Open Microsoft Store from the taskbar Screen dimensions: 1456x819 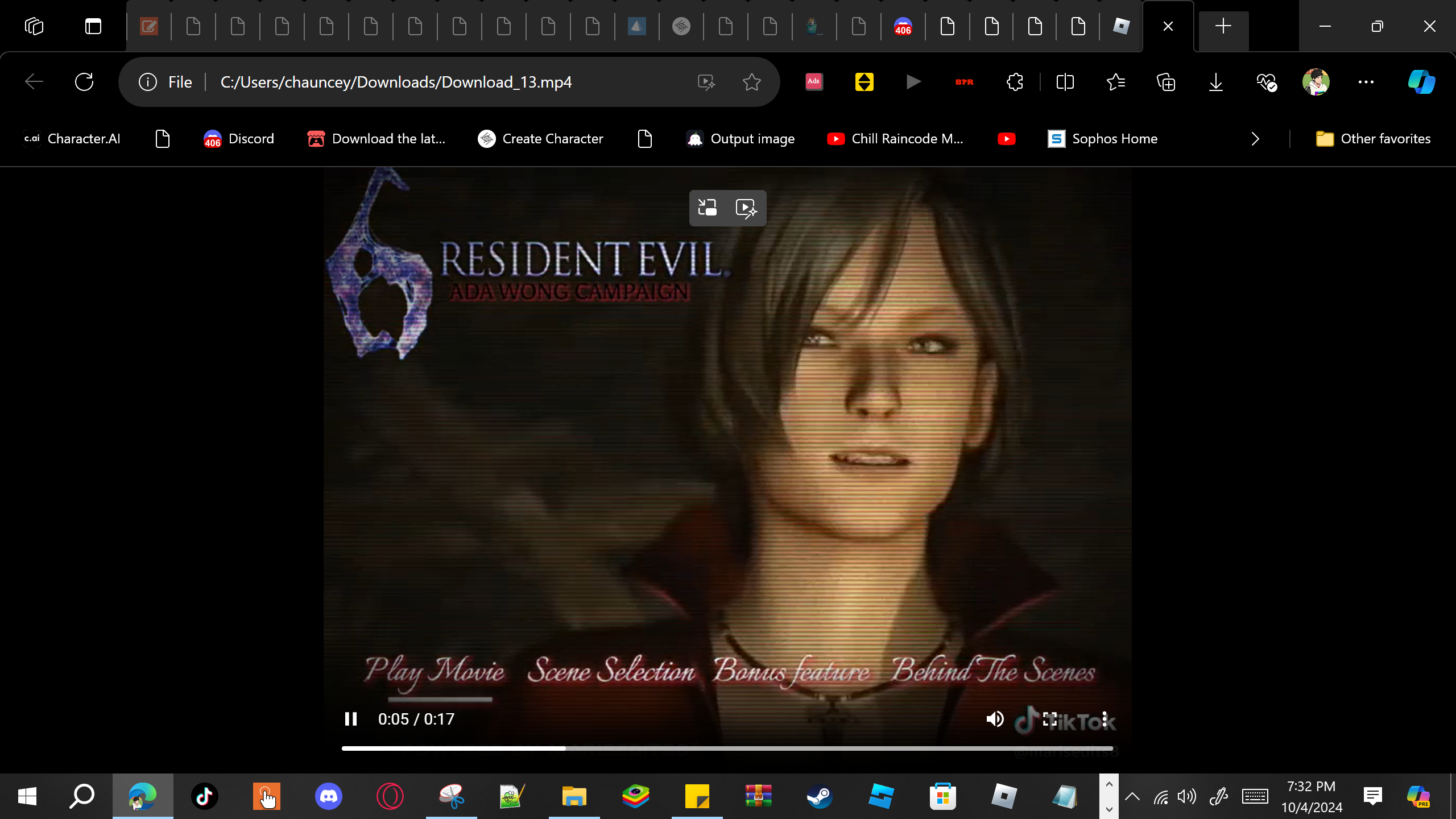tap(942, 796)
